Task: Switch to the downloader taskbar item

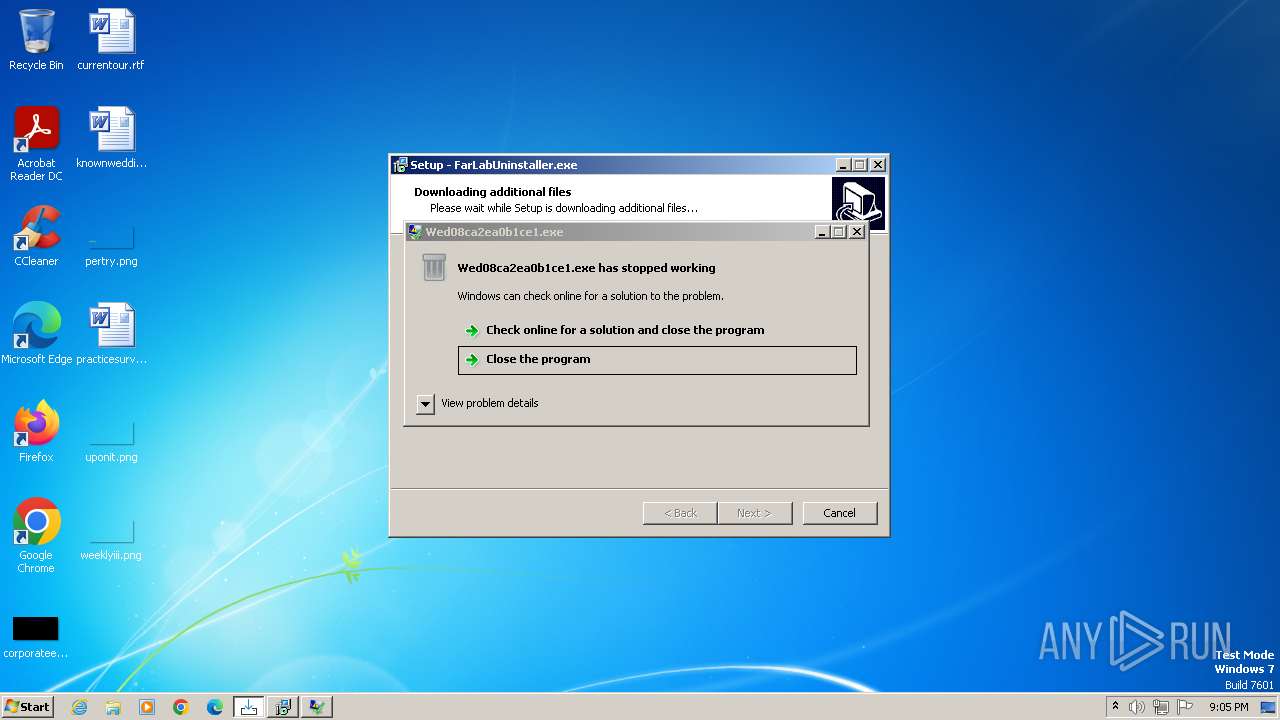Action: click(249, 707)
